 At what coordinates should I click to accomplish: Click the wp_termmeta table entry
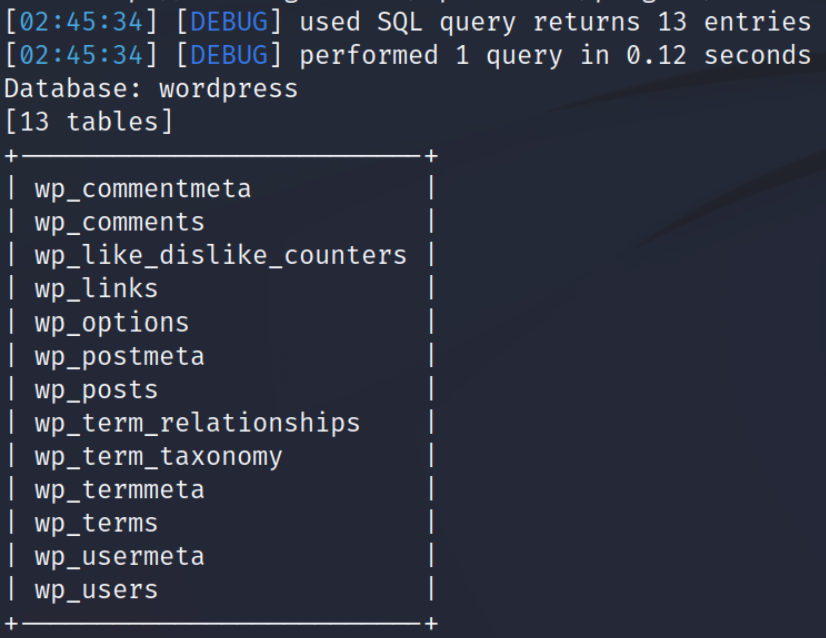pyautogui.click(x=120, y=490)
